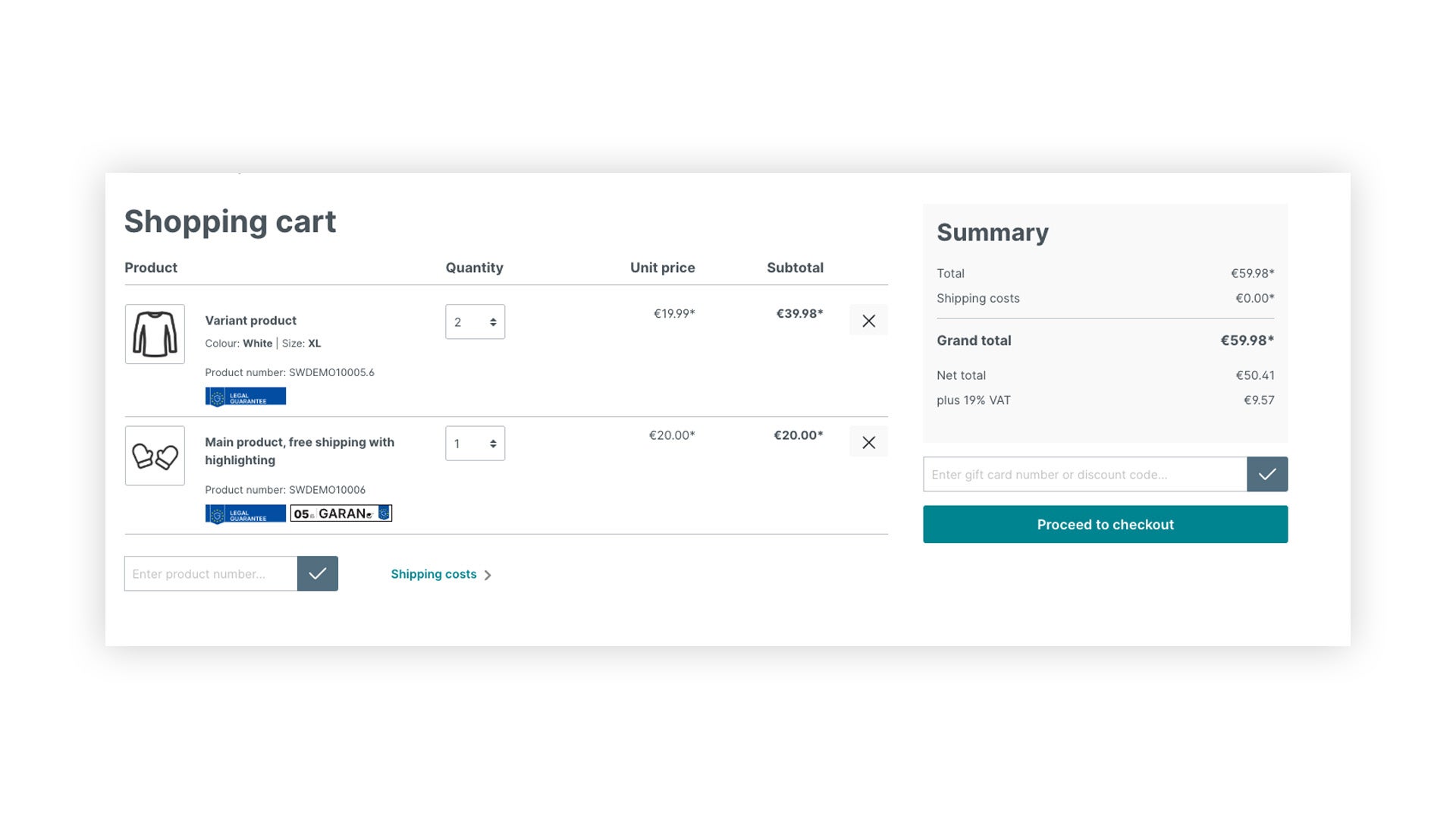This screenshot has width=1456, height=819.
Task: Submit product number with checkmark button
Action: (318, 574)
